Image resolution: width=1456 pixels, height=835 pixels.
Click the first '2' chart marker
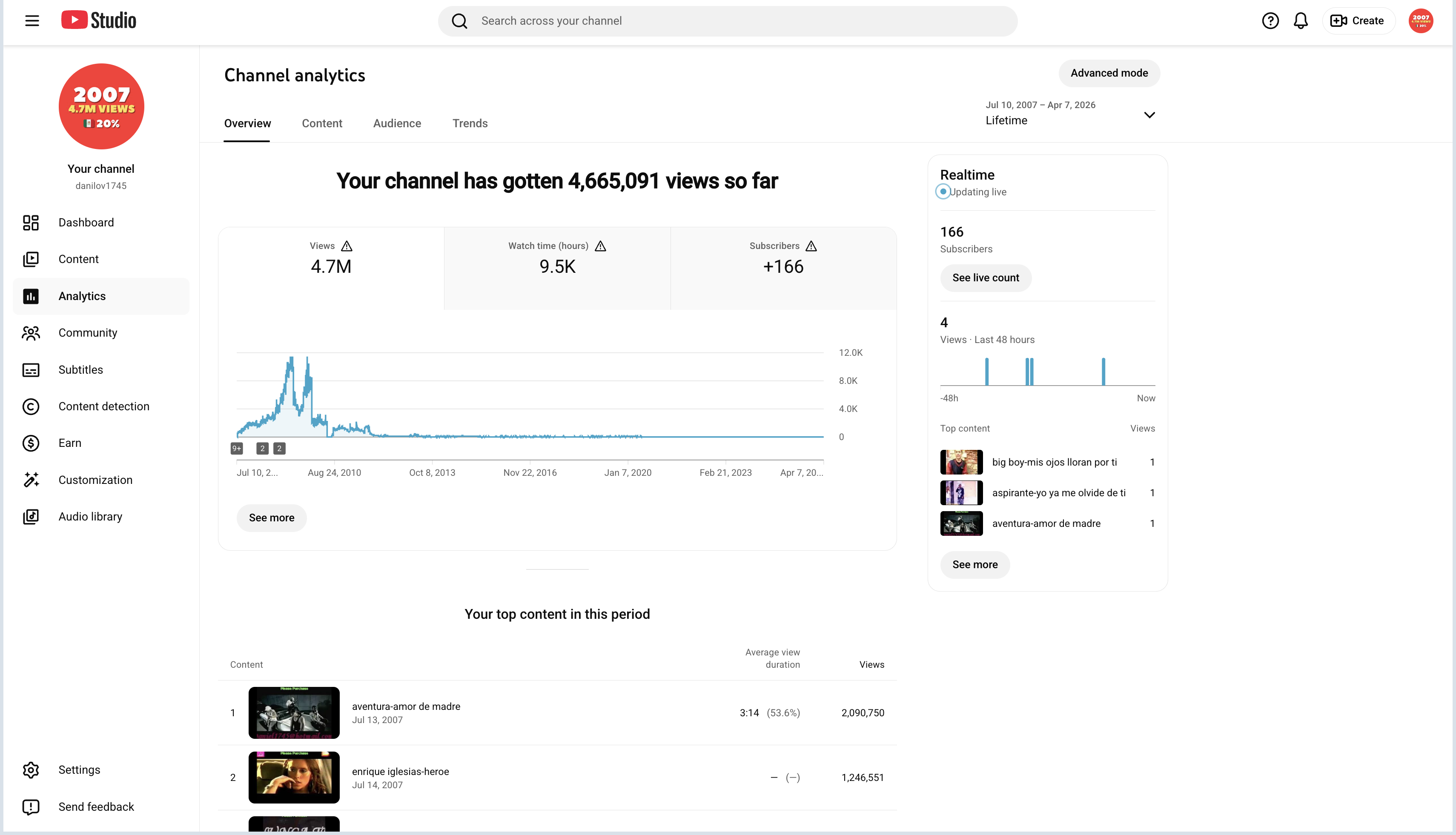coord(262,449)
